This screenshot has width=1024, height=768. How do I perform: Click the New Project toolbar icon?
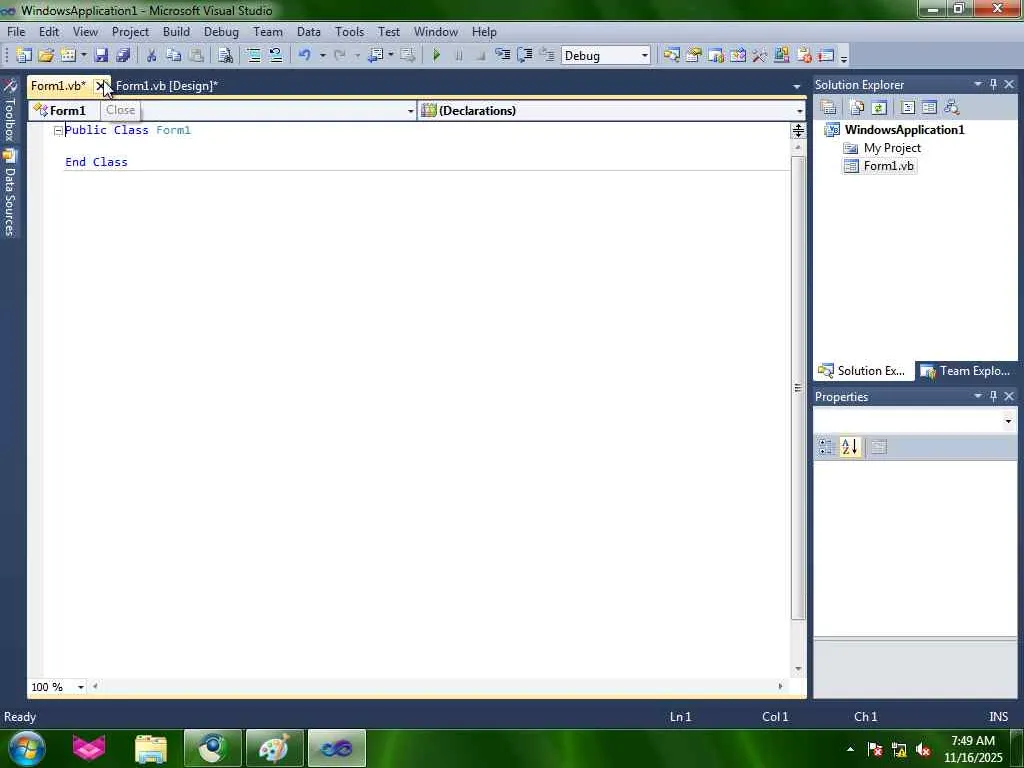[24, 56]
